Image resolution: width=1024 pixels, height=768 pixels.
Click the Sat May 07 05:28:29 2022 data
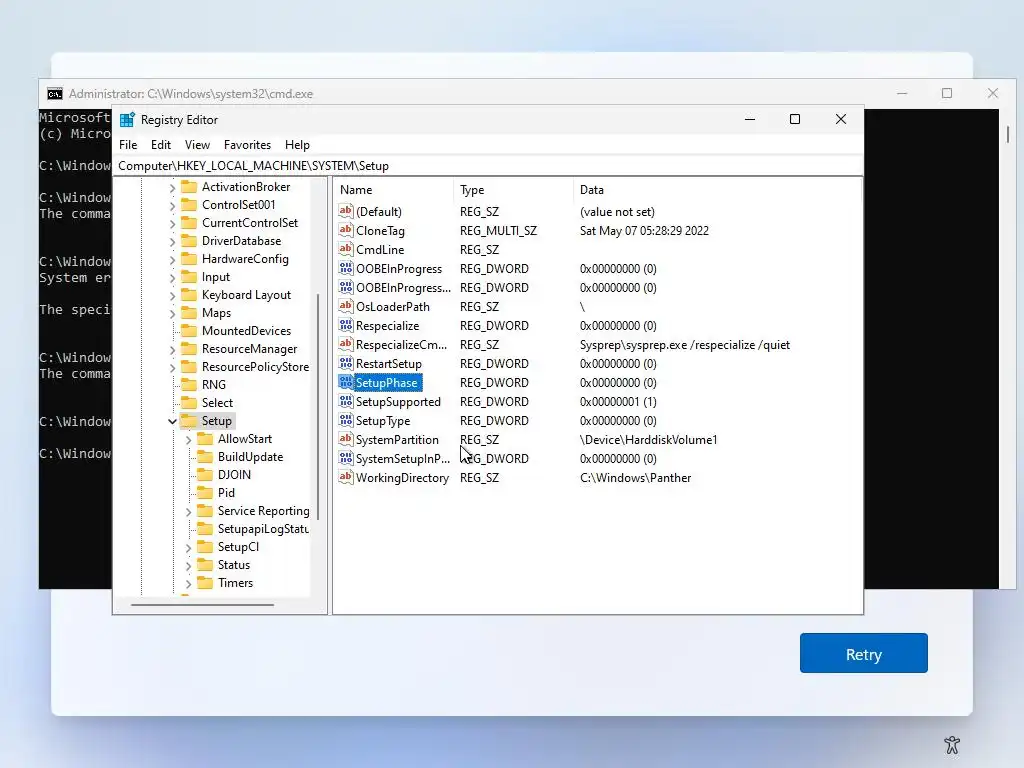pyautogui.click(x=644, y=231)
